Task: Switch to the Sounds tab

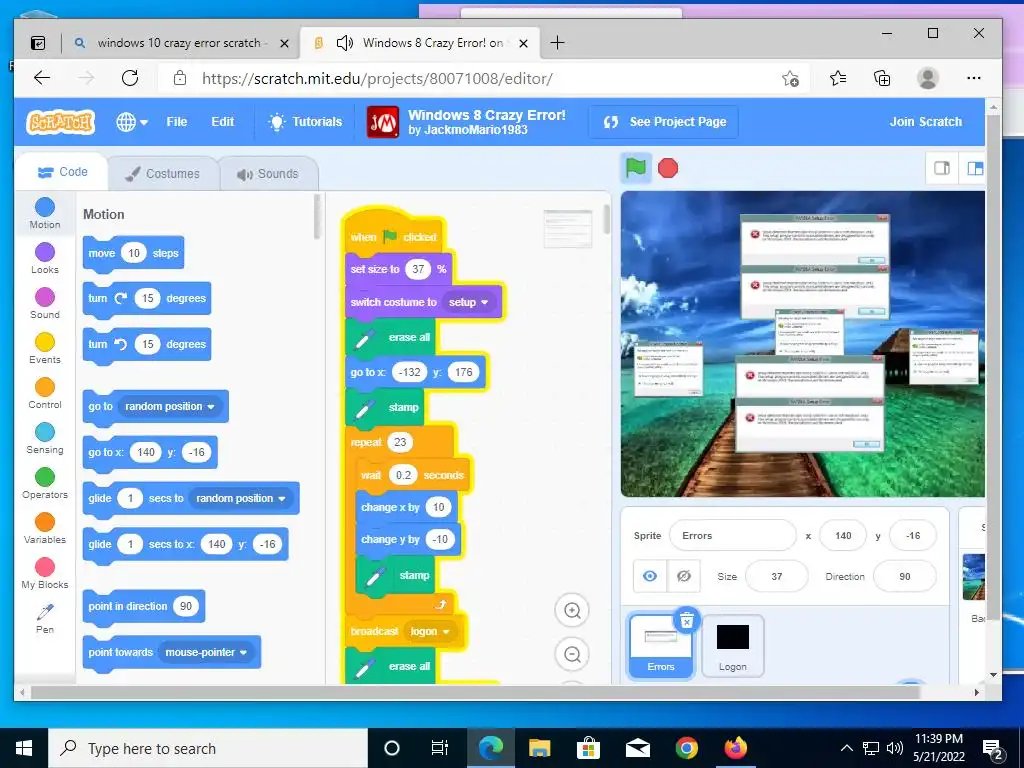Action: (x=268, y=174)
